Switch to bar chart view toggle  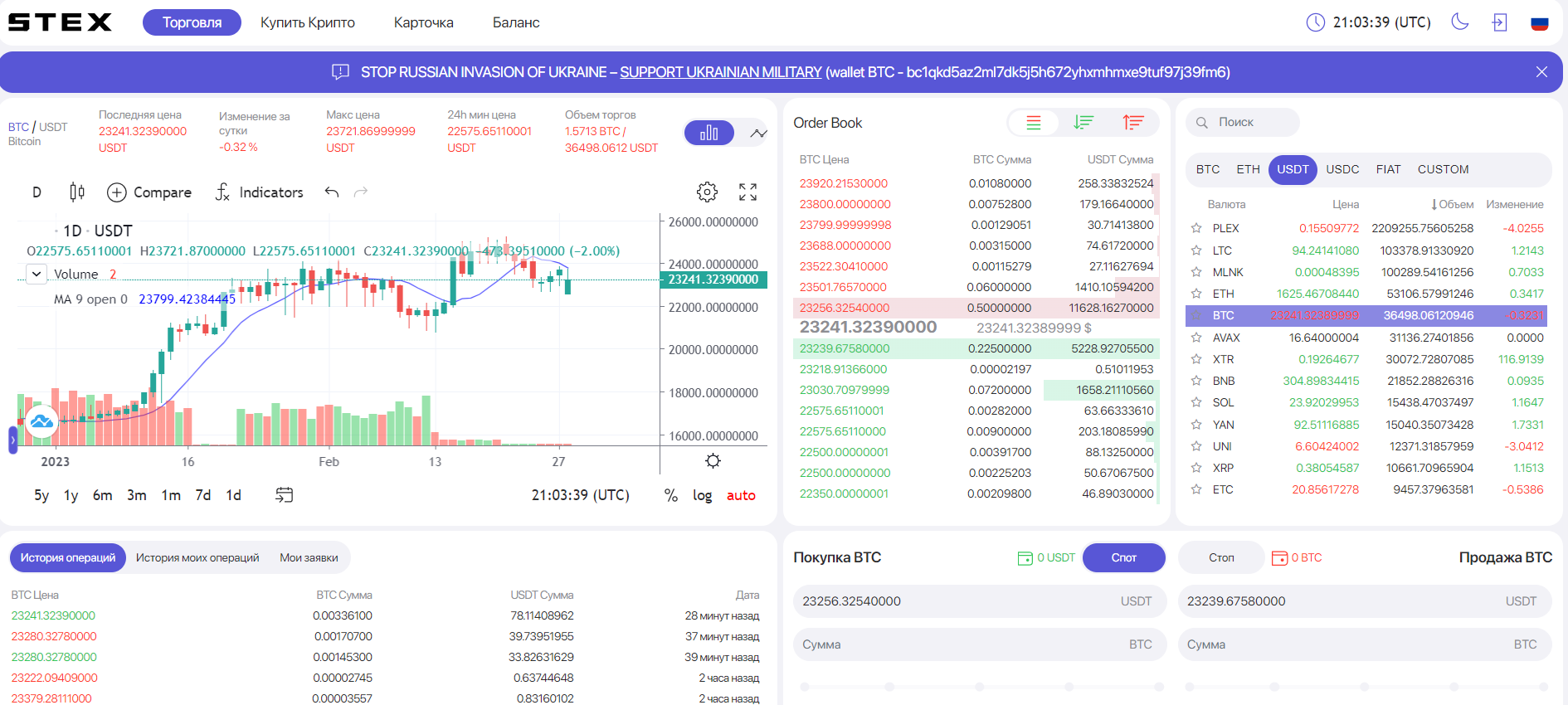[x=709, y=133]
